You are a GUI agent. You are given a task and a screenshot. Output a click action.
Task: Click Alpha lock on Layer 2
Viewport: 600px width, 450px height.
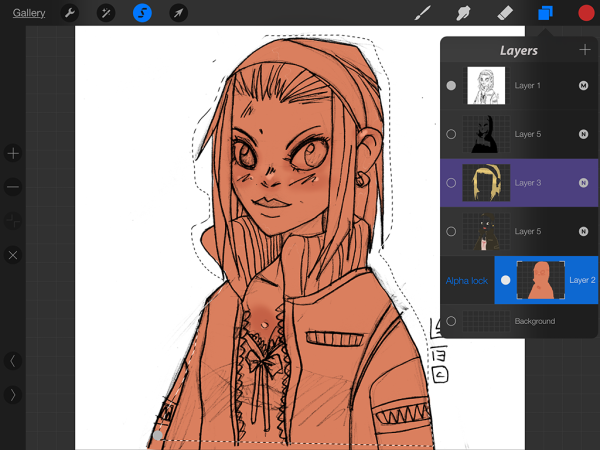468,281
